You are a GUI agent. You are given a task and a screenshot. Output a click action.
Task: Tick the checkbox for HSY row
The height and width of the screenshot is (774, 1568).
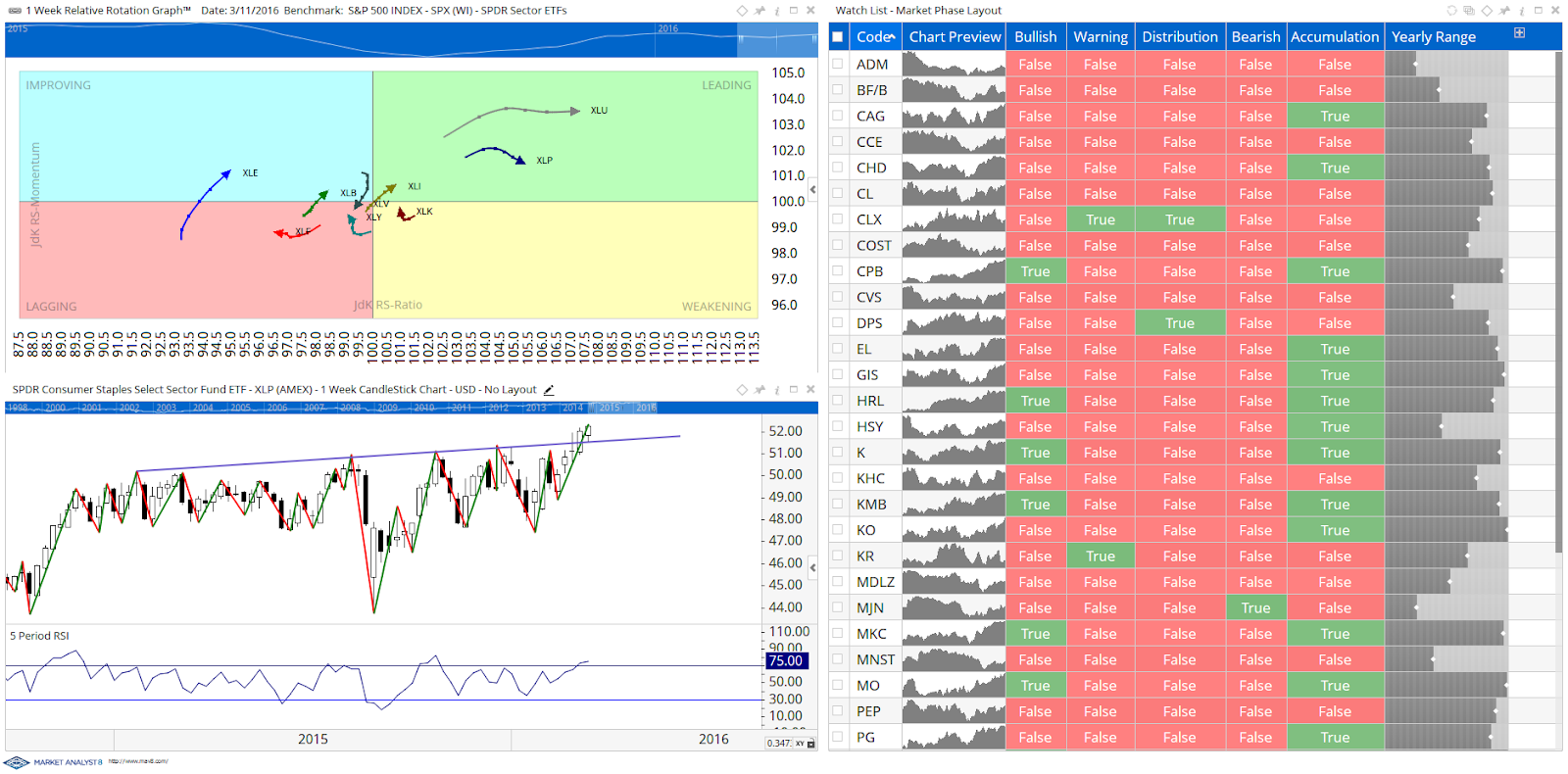838,426
